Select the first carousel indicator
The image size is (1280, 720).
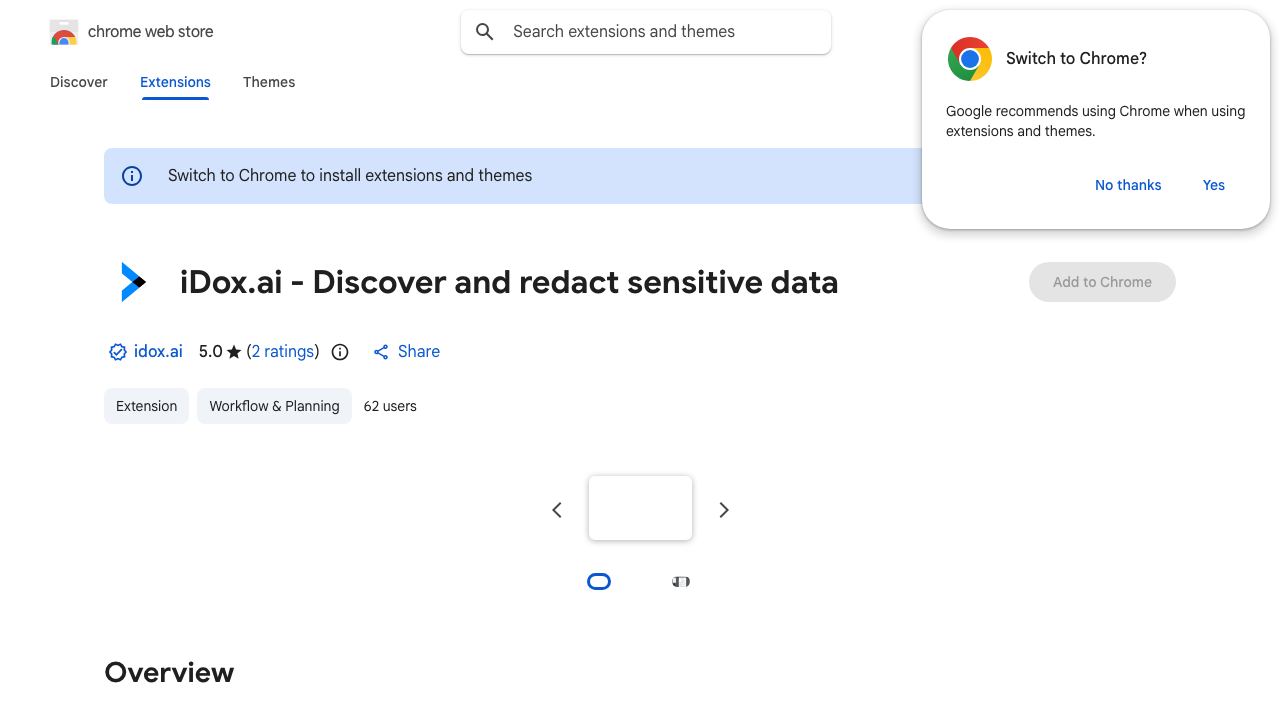coord(599,582)
